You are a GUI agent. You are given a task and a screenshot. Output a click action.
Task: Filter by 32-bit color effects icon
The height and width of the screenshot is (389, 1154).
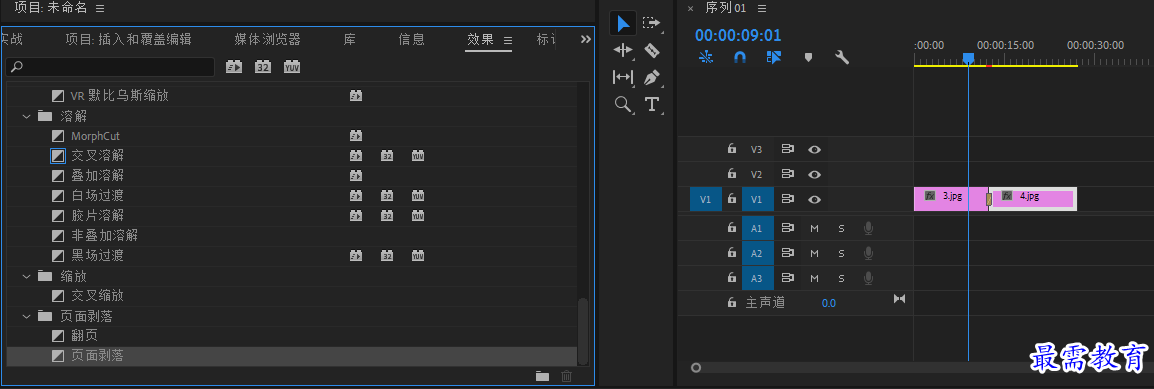pos(263,67)
